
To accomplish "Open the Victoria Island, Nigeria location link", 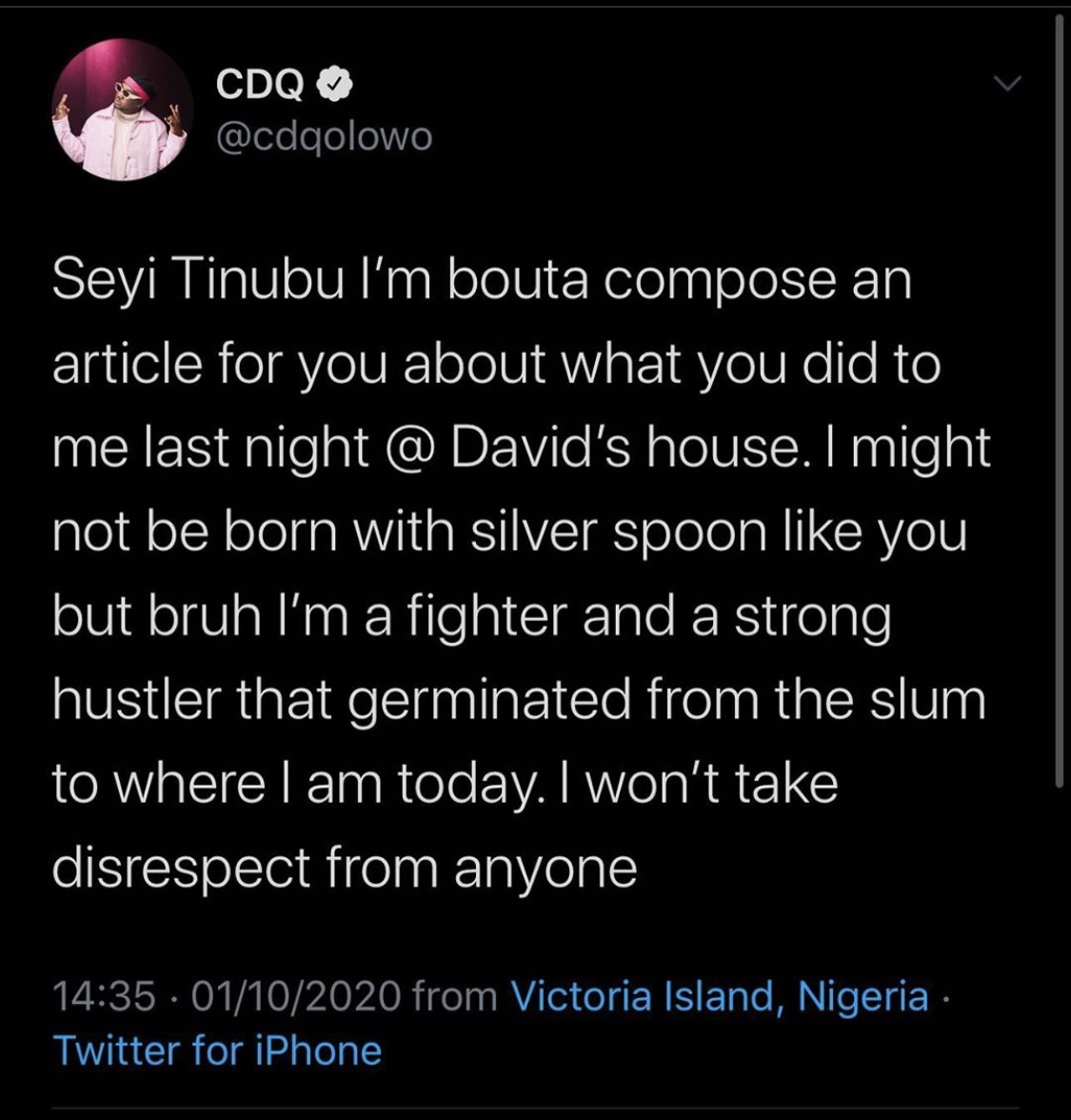I will point(720,997).
